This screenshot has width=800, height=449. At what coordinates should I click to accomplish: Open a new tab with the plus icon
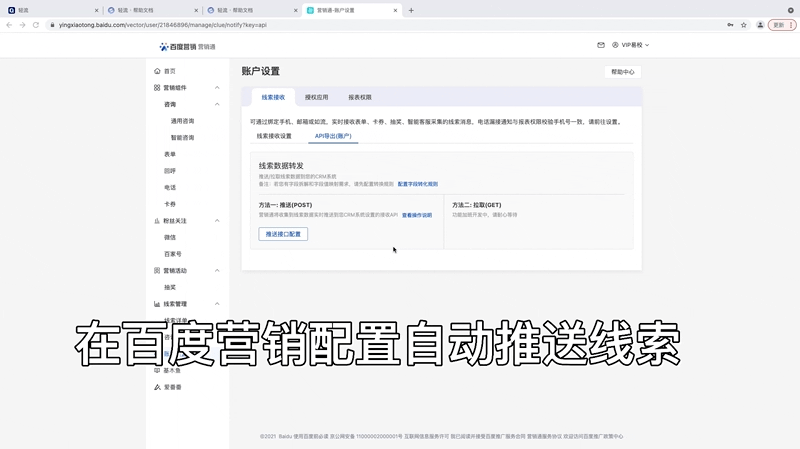[411, 10]
